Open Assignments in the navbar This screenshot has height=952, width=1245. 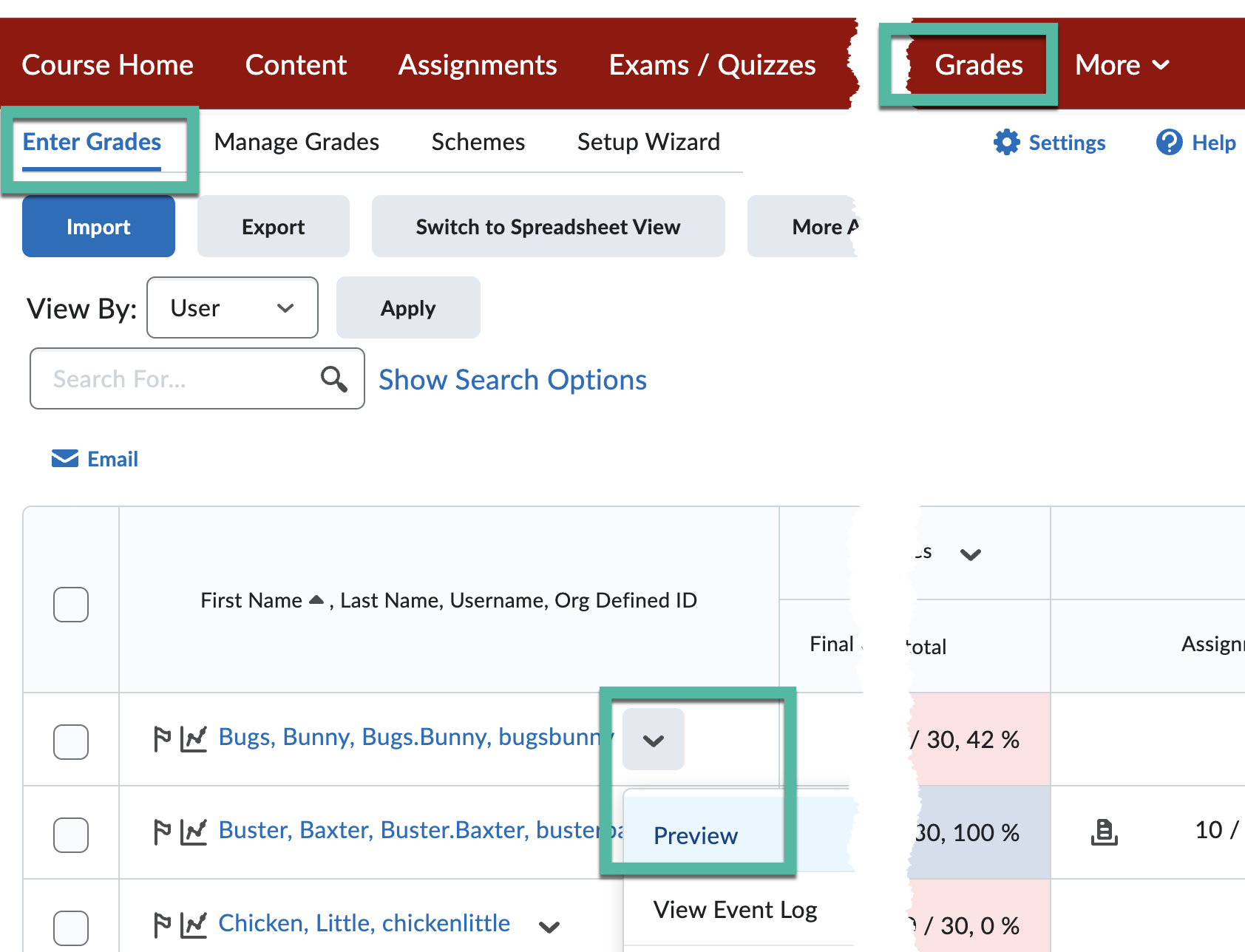coord(478,65)
